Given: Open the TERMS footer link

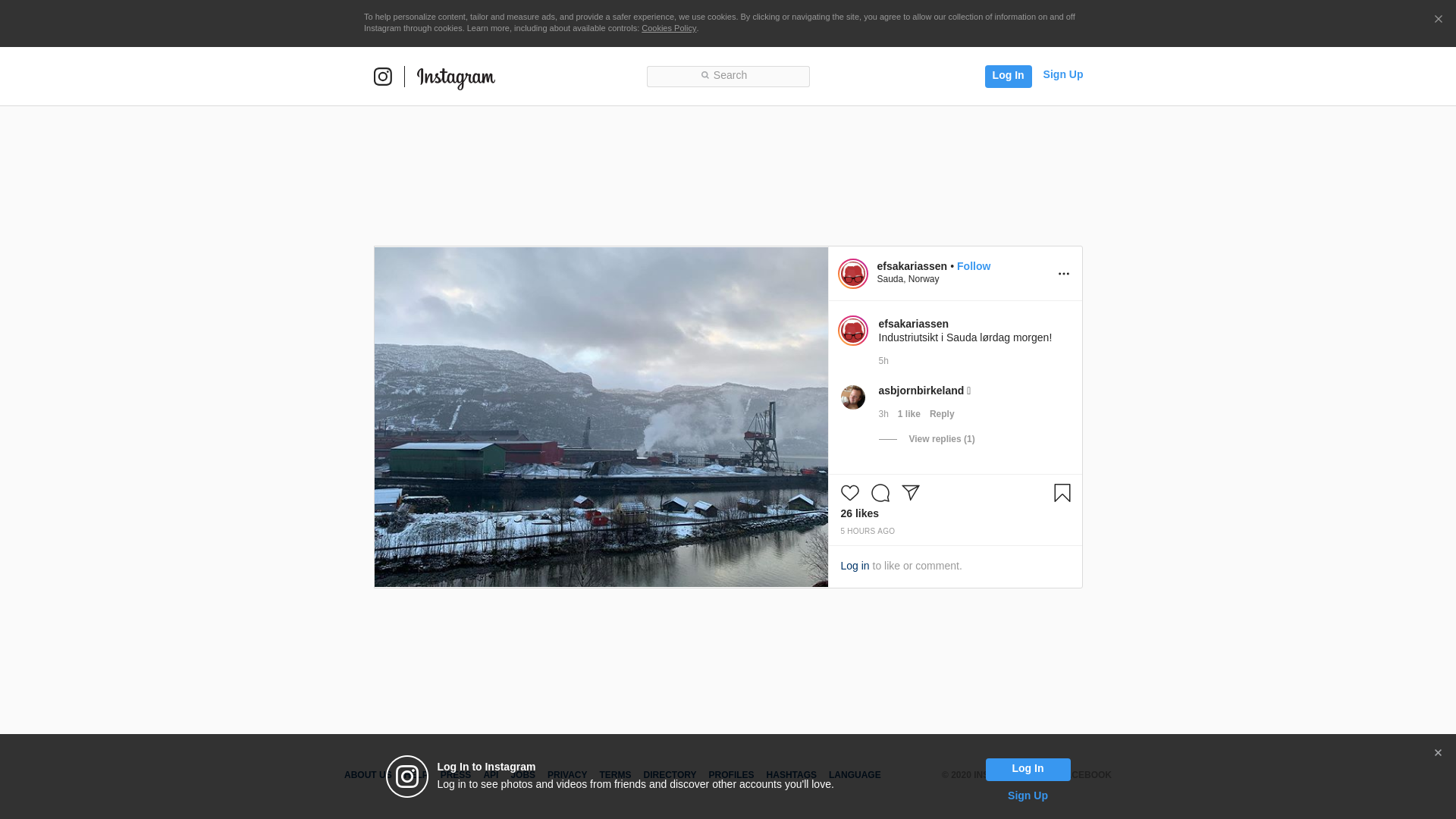Looking at the screenshot, I should pyautogui.click(x=615, y=775).
